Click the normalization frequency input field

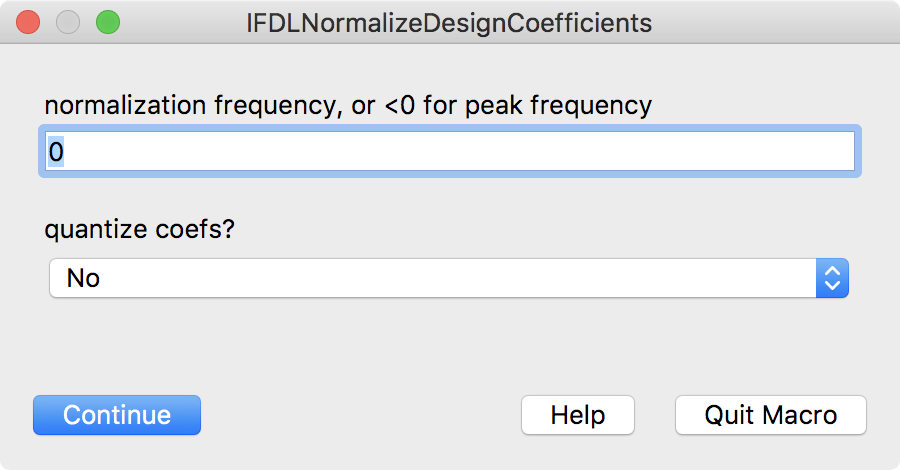(x=450, y=152)
